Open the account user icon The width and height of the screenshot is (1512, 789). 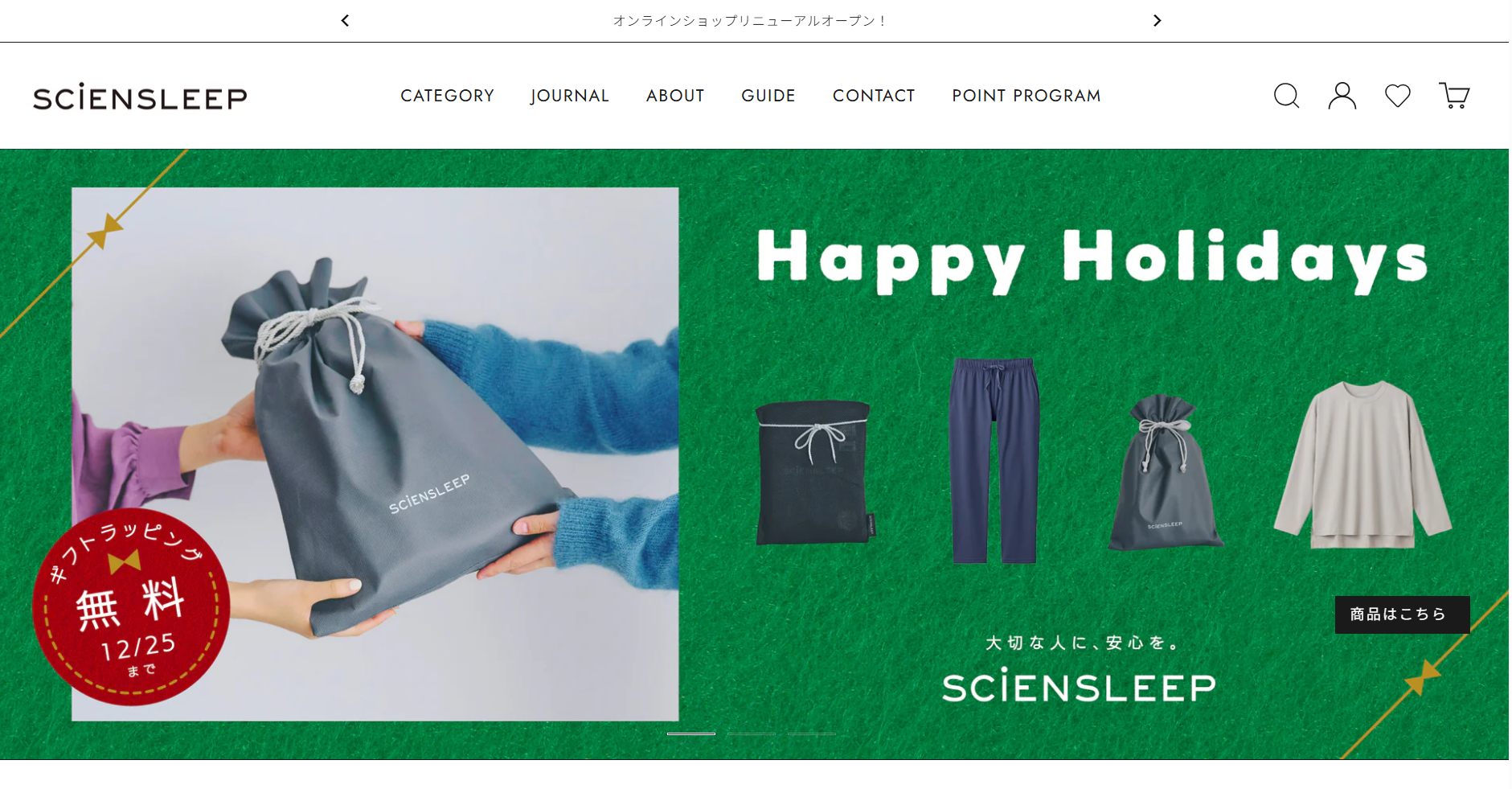[x=1342, y=96]
